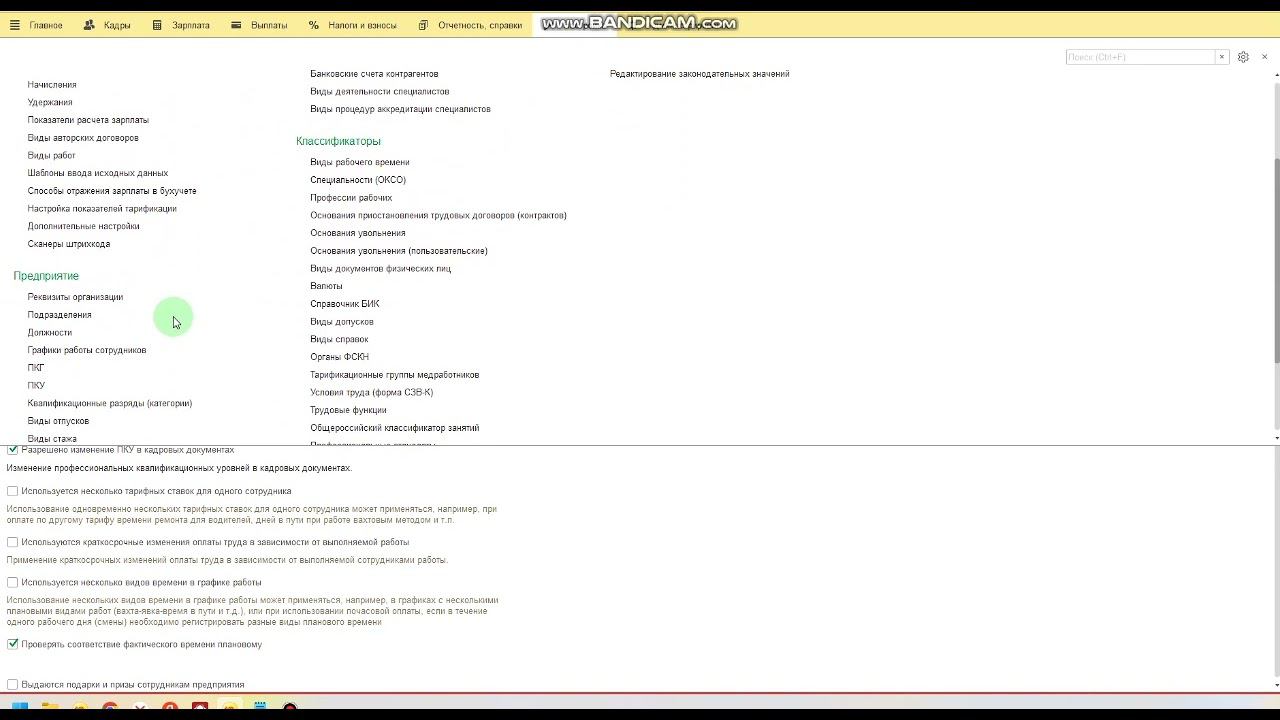
Task: Open Виды допусков
Action: pos(342,322)
